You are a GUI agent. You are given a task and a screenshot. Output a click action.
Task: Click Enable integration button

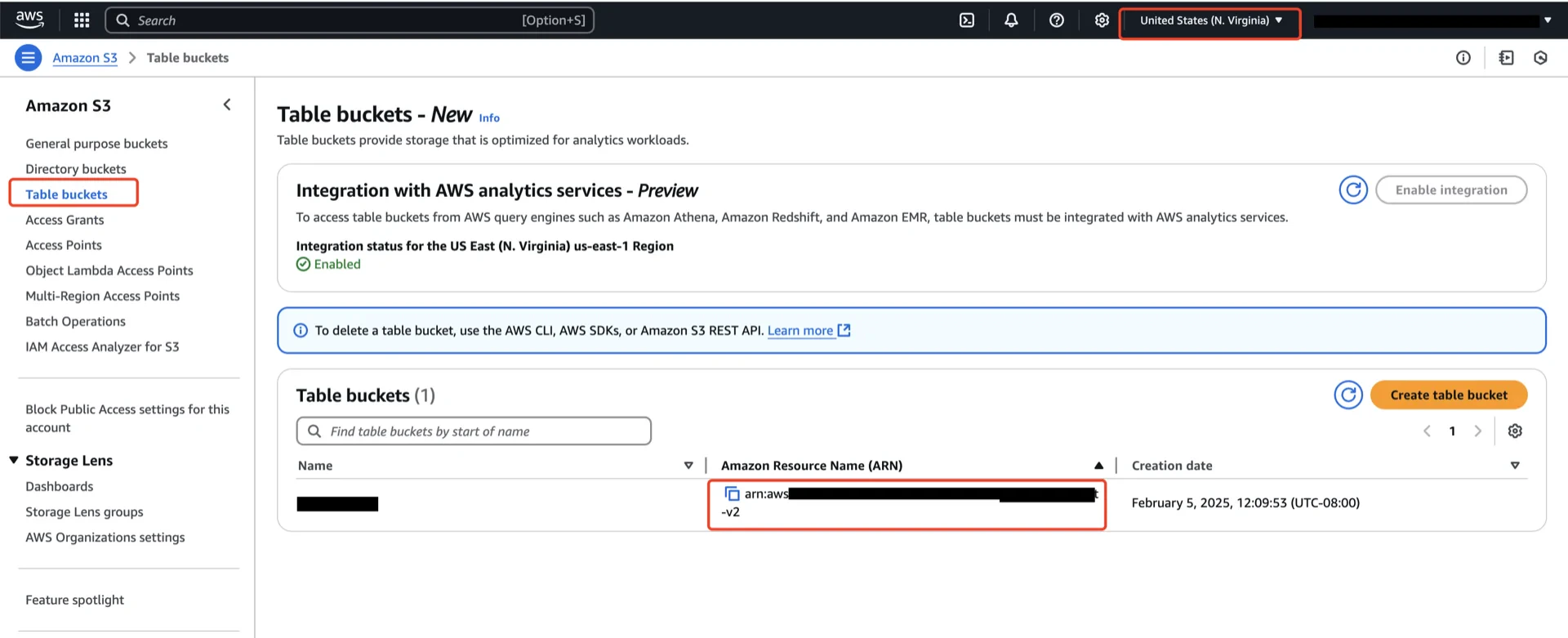click(x=1451, y=190)
